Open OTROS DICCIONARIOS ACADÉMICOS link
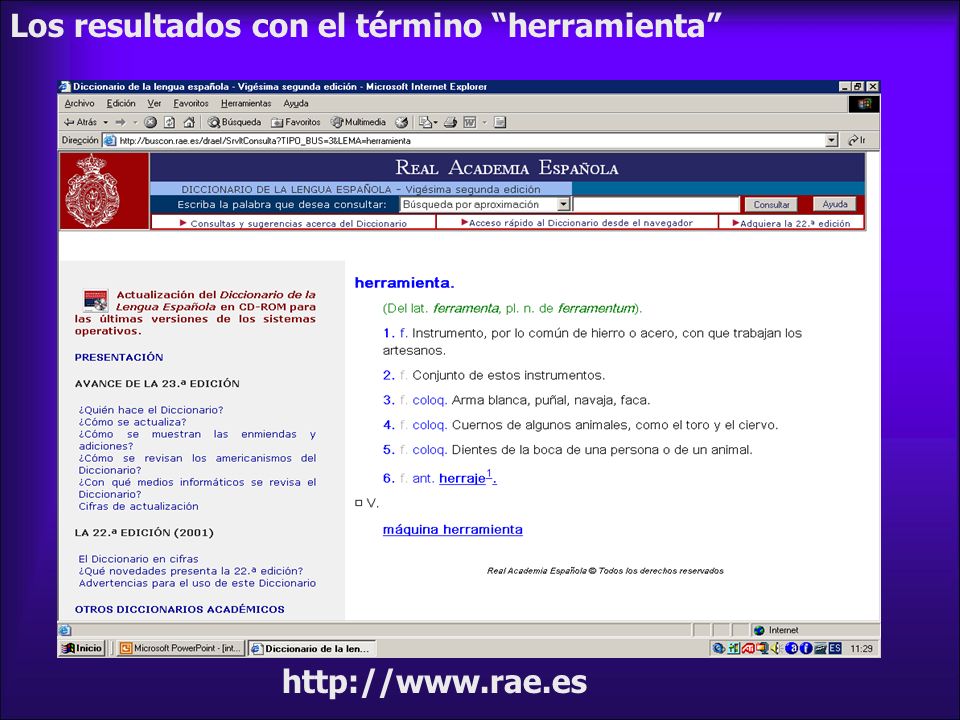 pyautogui.click(x=179, y=609)
